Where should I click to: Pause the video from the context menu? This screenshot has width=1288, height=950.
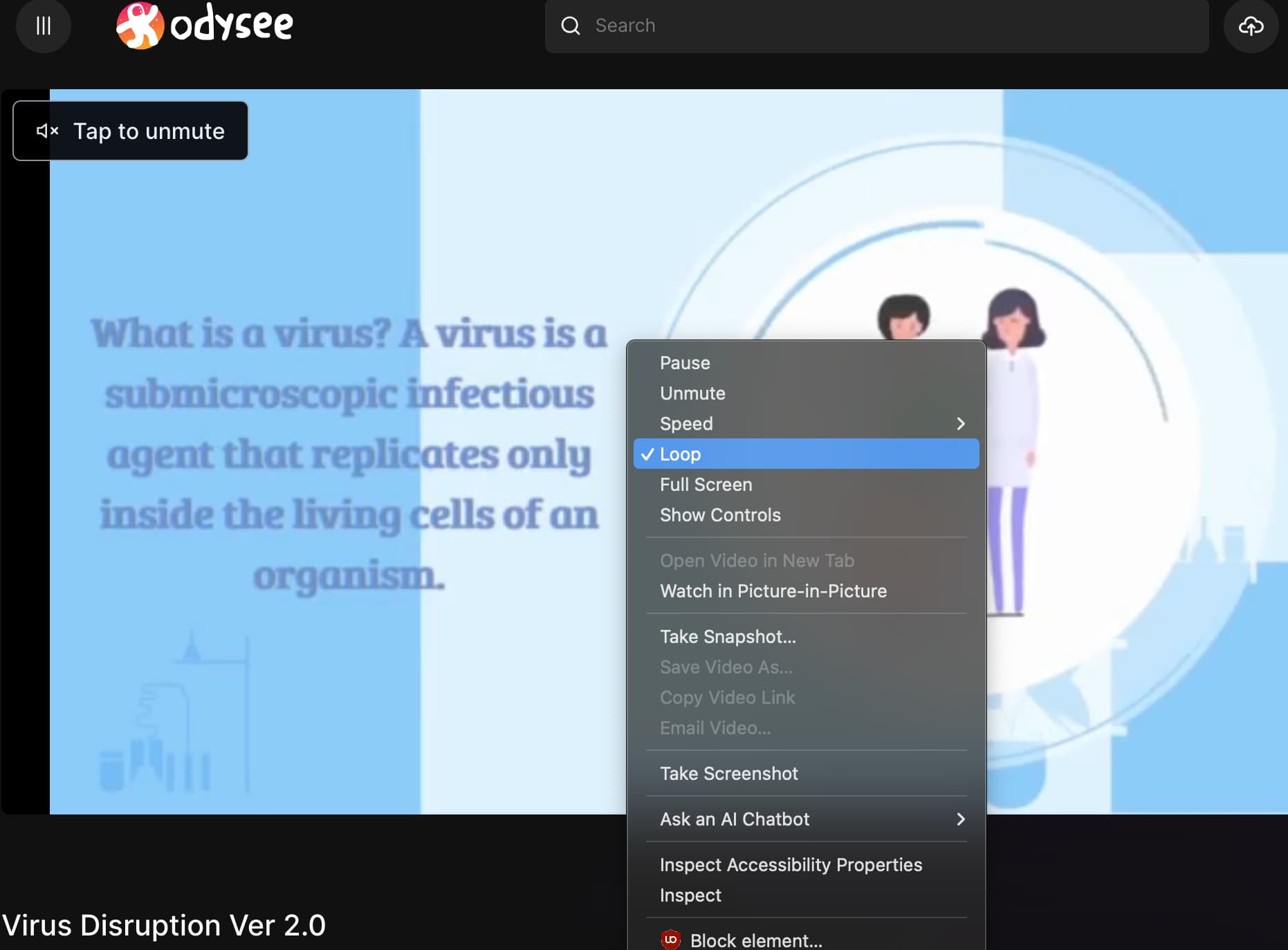pyautogui.click(x=685, y=363)
